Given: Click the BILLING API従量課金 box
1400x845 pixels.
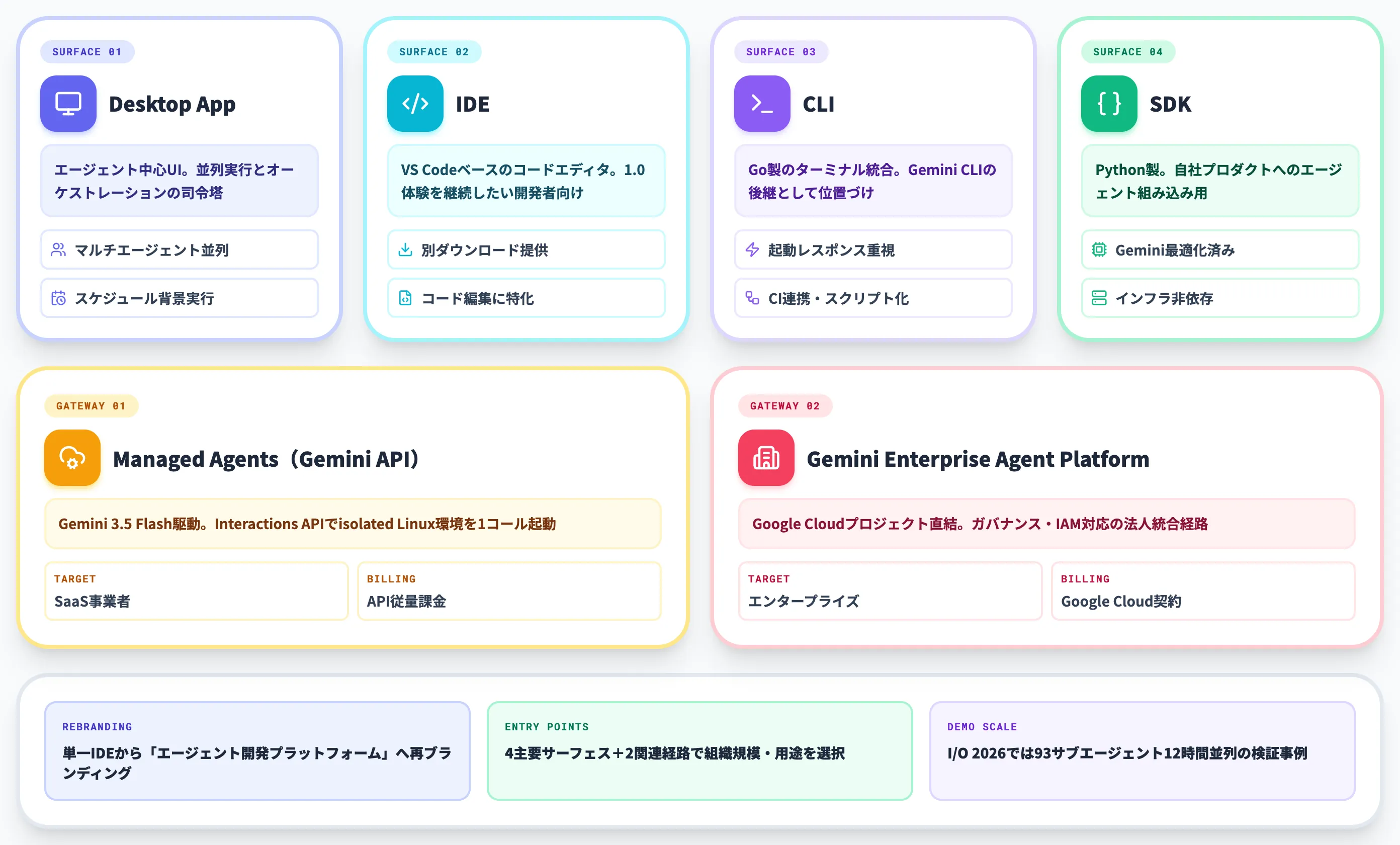Looking at the screenshot, I should tap(509, 590).
